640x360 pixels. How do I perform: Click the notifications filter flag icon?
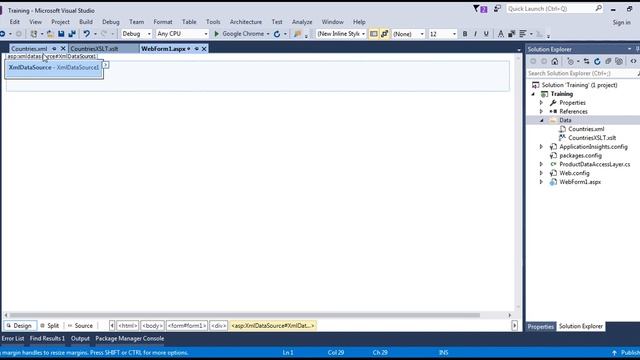pos(476,9)
